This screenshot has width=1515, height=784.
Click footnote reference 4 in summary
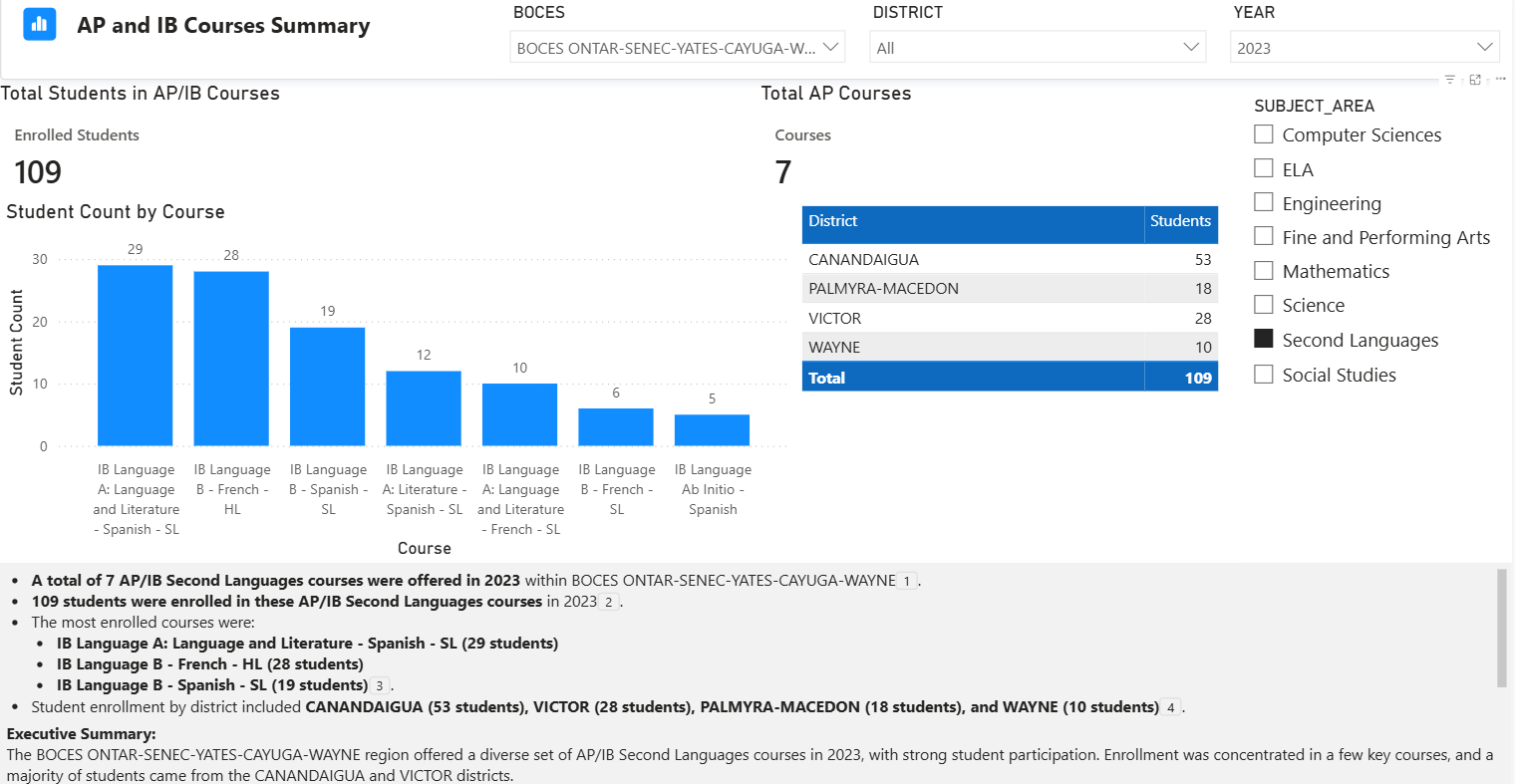1171,707
